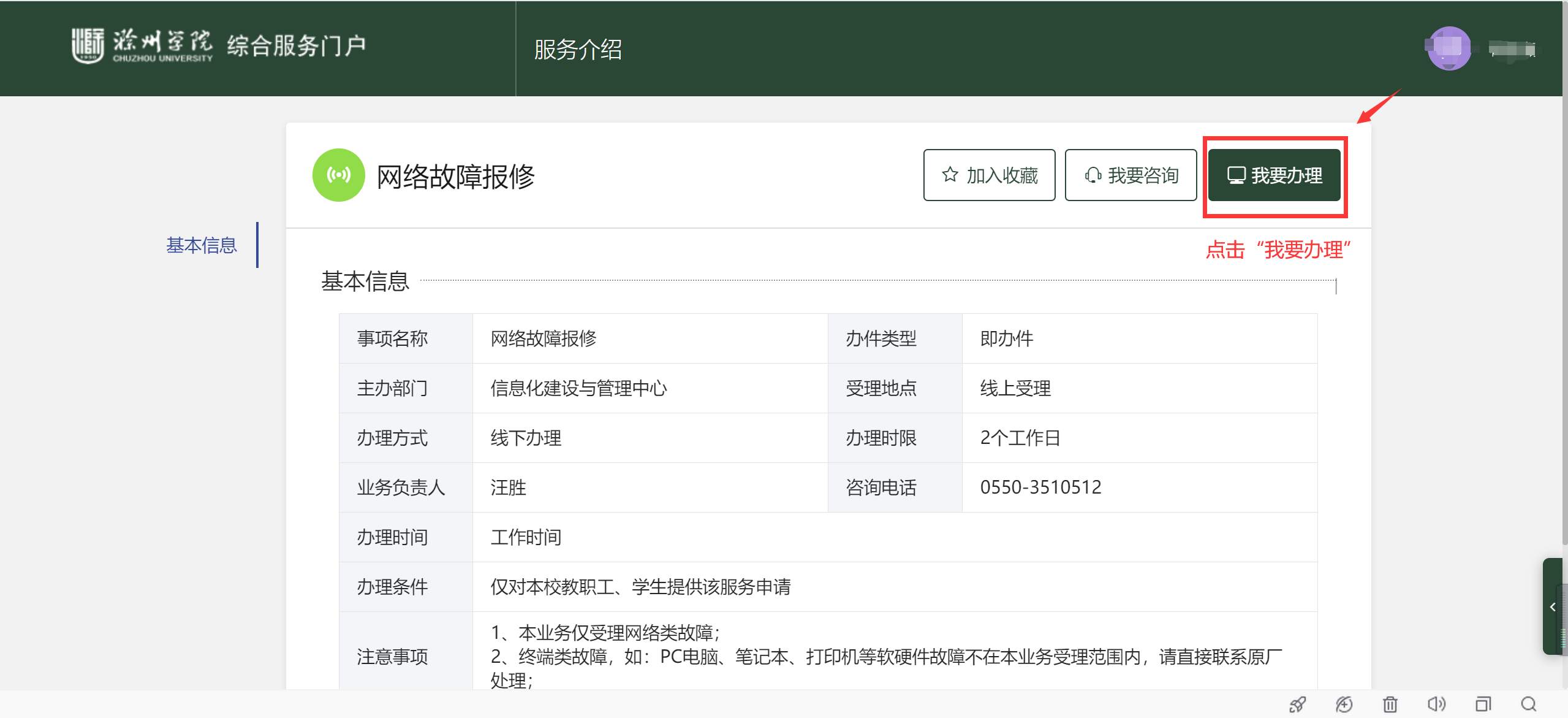The height and width of the screenshot is (718, 1568).
Task: Click the lightning circle icon in bottom bar
Action: click(1344, 704)
